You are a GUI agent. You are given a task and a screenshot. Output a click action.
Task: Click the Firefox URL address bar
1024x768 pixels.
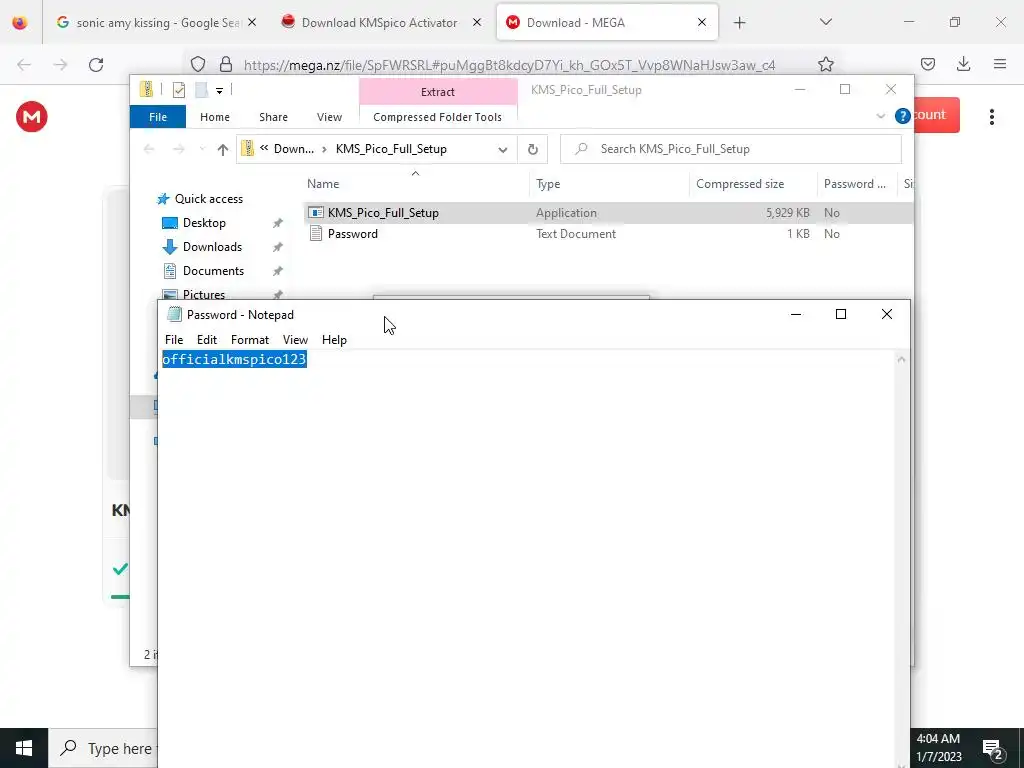point(509,65)
